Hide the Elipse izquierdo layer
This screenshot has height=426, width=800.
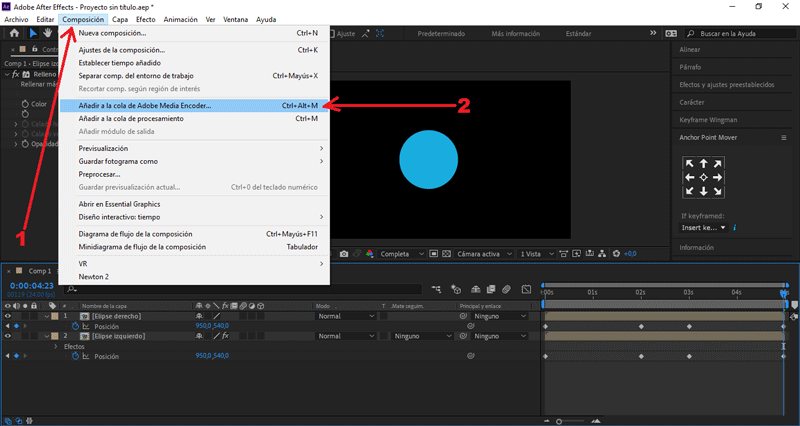tap(8, 336)
